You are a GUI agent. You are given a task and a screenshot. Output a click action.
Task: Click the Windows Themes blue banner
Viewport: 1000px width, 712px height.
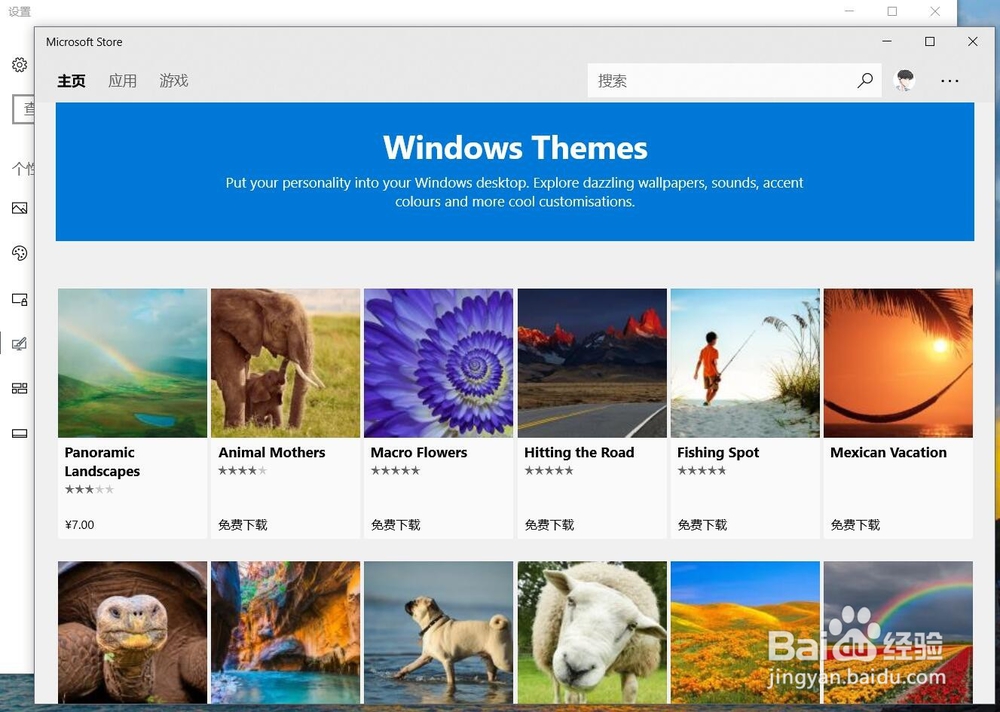515,172
